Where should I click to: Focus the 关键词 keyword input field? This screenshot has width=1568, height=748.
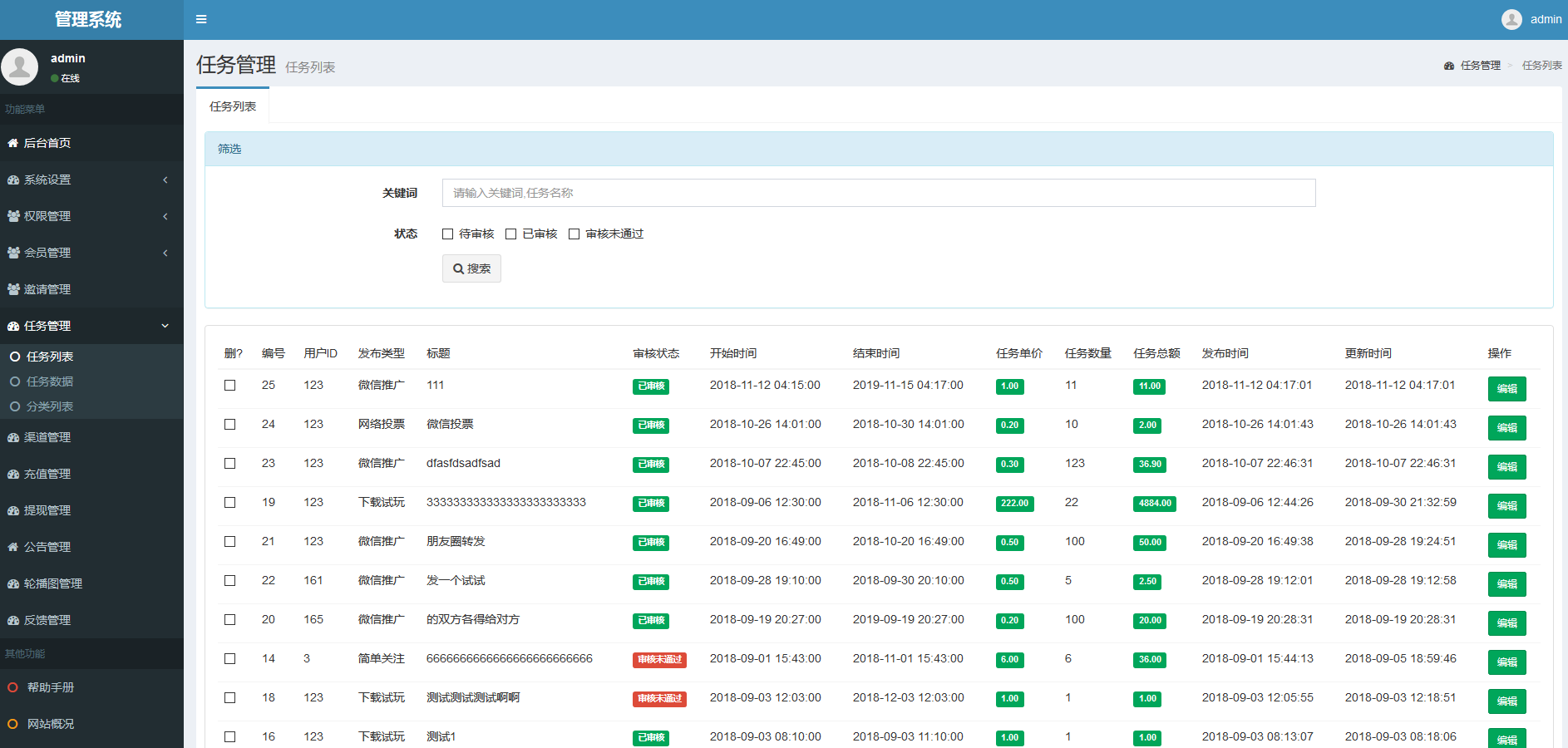878,193
